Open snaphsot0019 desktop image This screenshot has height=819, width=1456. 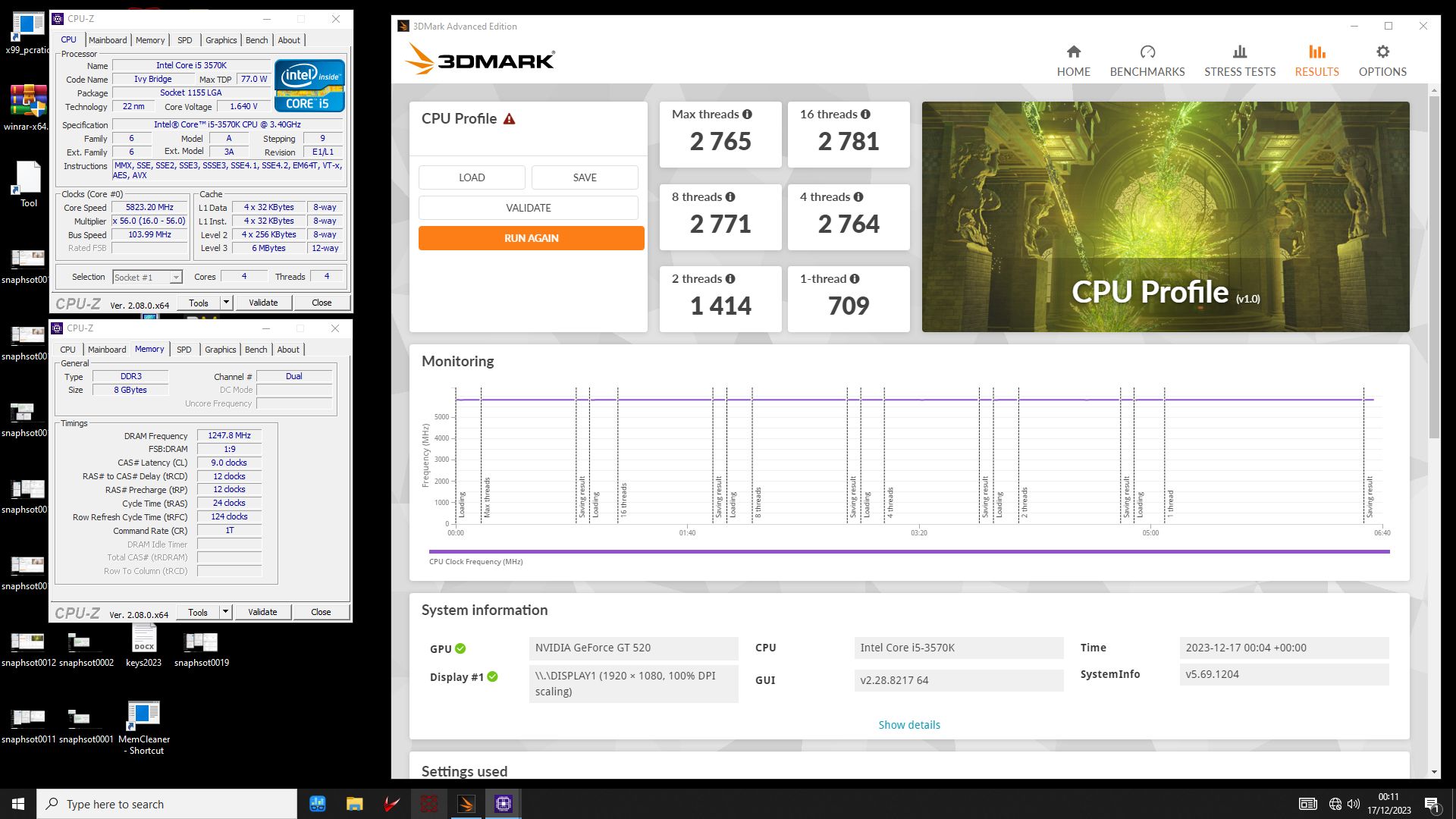[201, 648]
